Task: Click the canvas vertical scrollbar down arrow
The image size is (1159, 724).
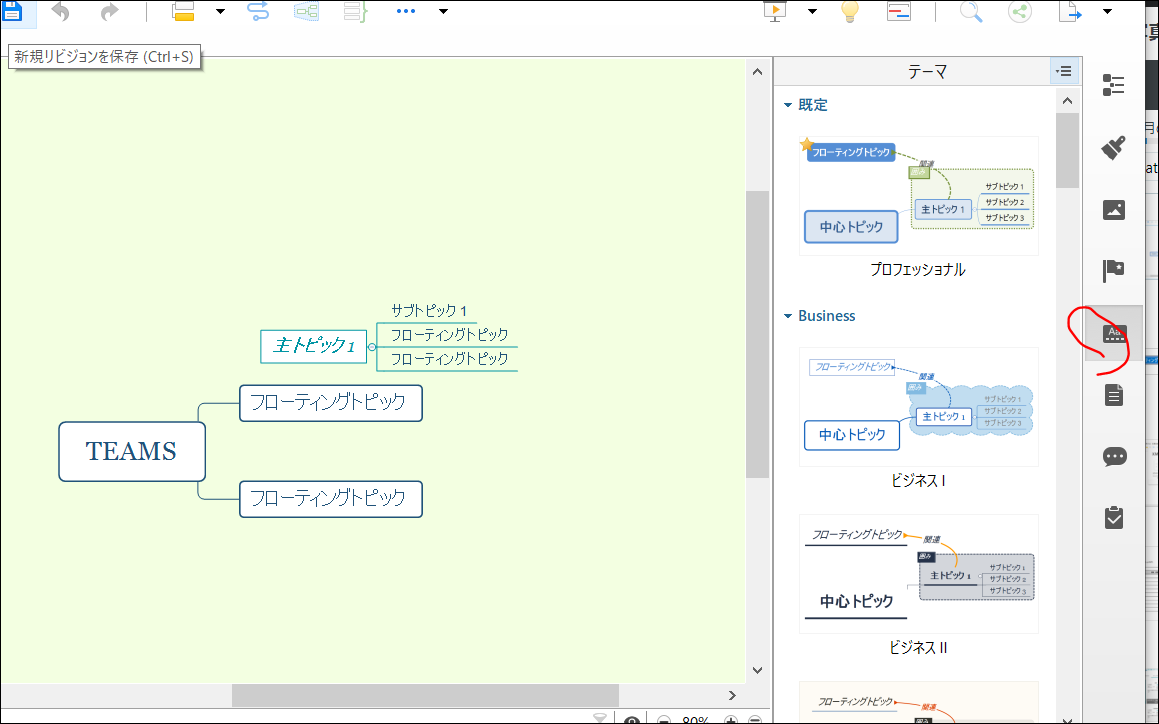Action: pyautogui.click(x=757, y=670)
